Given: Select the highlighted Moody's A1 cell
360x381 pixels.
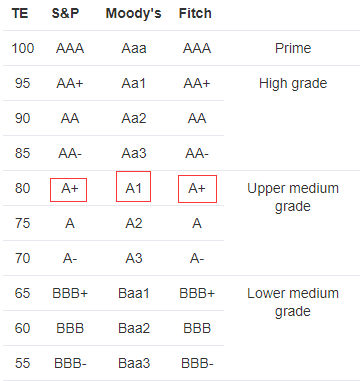Looking at the screenshot, I should pos(134,187).
